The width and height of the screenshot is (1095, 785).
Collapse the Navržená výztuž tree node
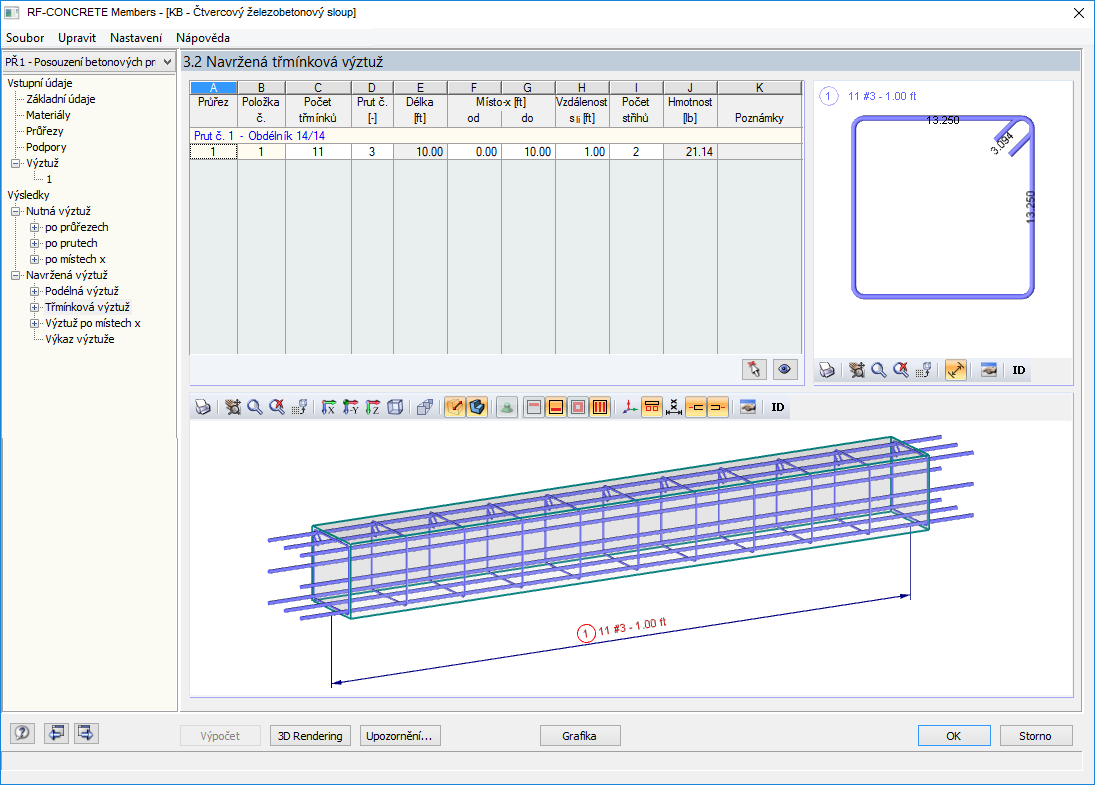15,275
